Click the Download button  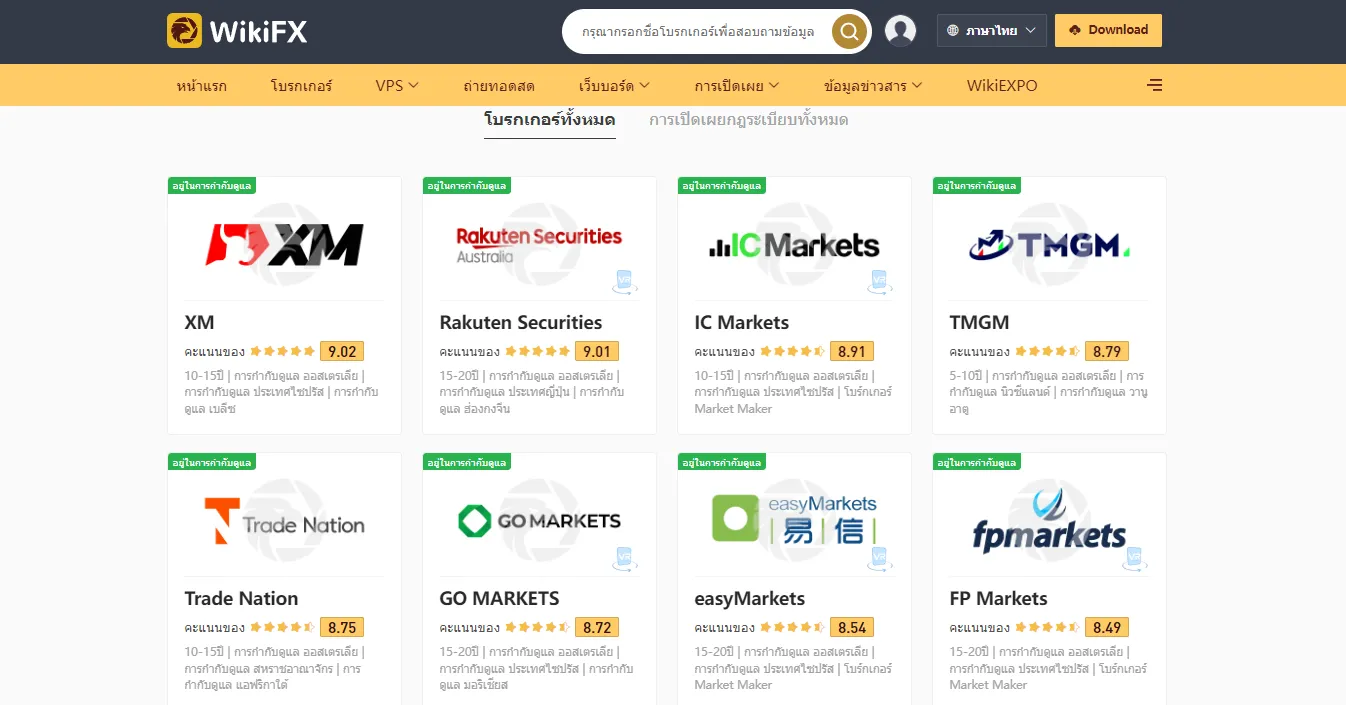pos(1108,30)
